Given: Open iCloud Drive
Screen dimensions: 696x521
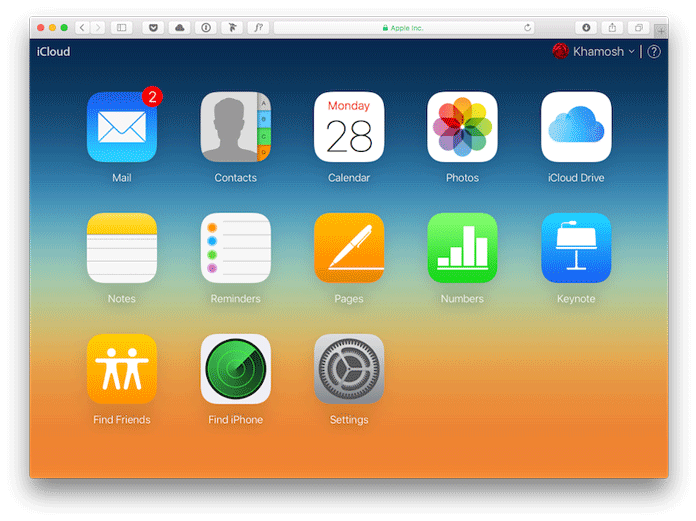Looking at the screenshot, I should pyautogui.click(x=576, y=127).
